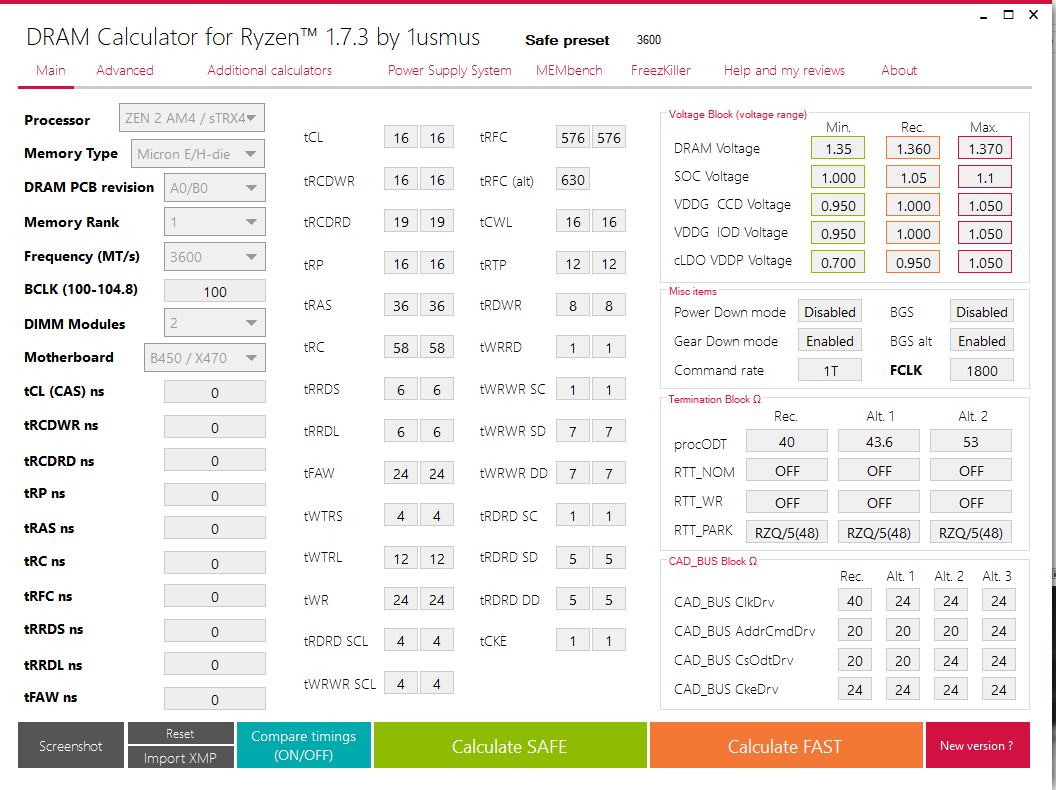
Task: Select the SOC Voltage Rec. value 1.05
Action: (x=913, y=177)
